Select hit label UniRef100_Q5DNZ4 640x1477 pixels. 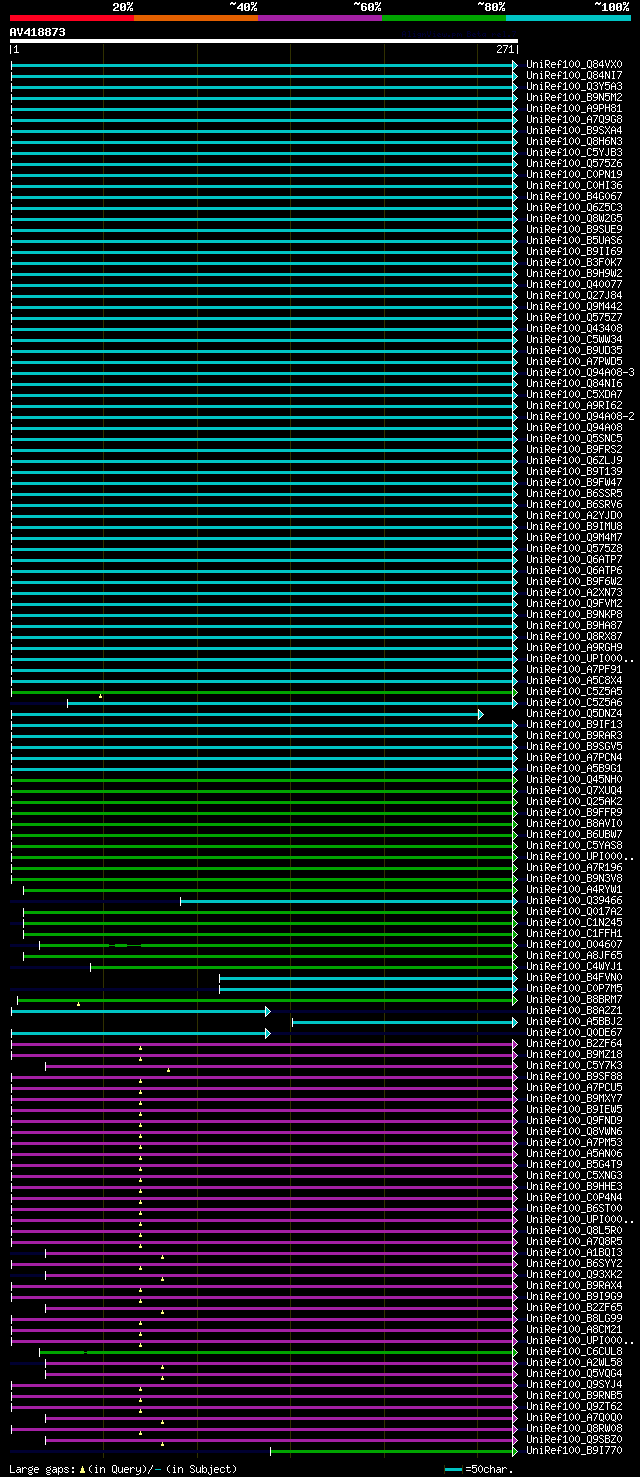(x=573, y=713)
